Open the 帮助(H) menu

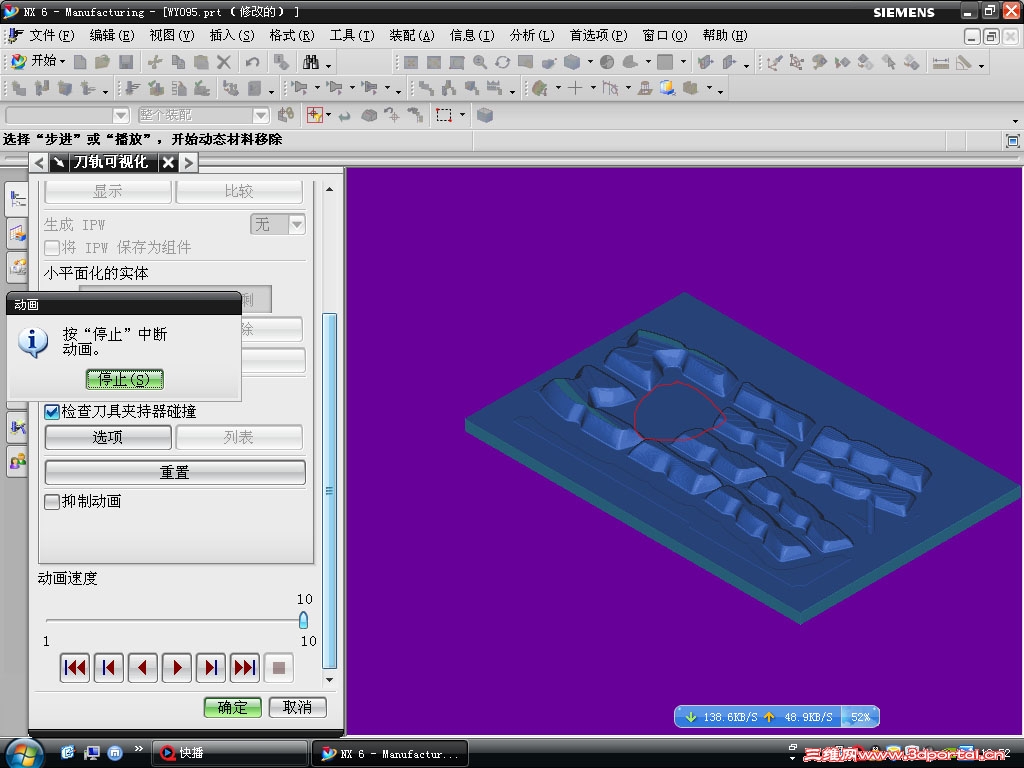pos(725,35)
